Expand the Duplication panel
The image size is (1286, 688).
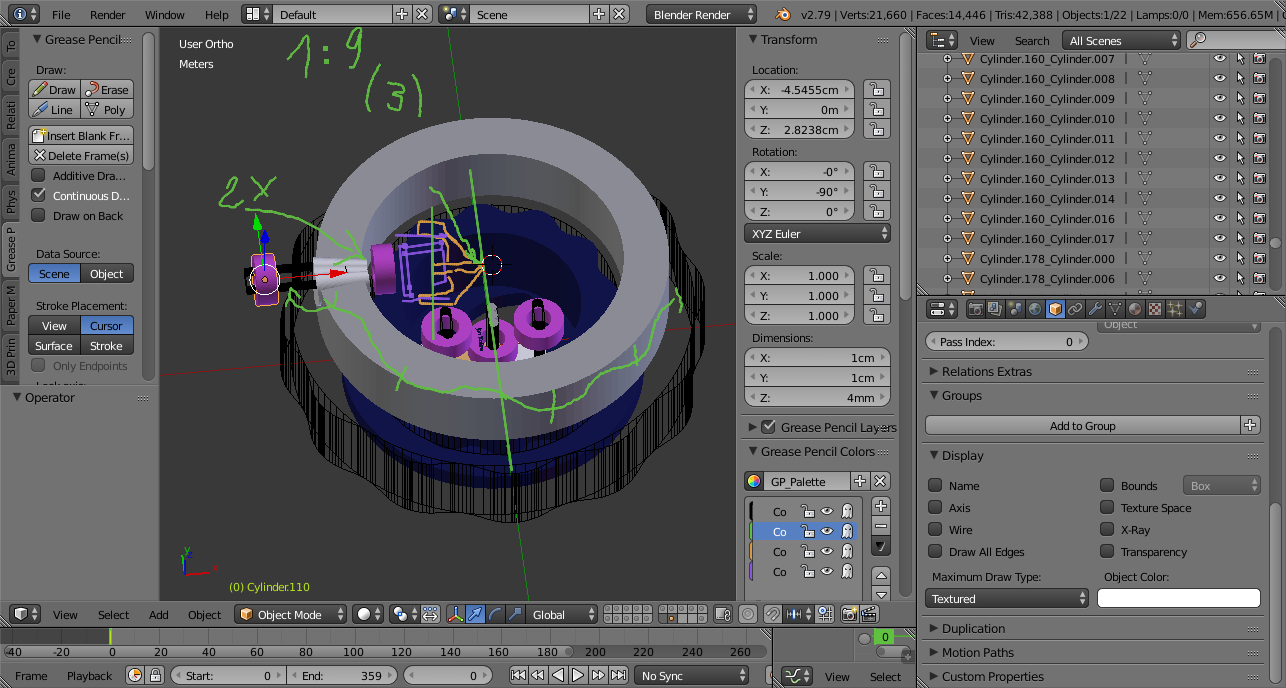click(x=973, y=628)
